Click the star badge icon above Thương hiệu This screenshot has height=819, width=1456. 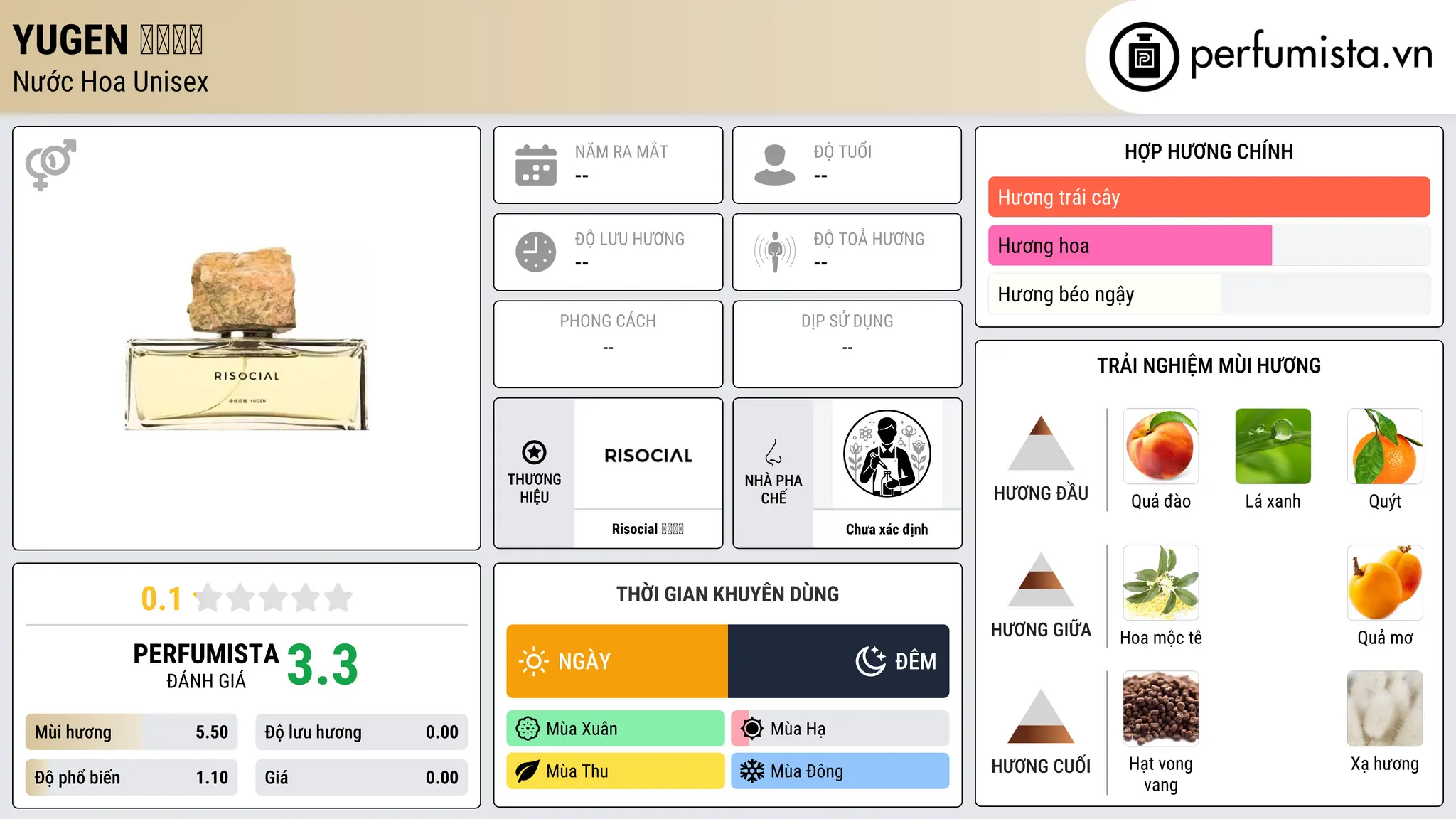(x=534, y=452)
